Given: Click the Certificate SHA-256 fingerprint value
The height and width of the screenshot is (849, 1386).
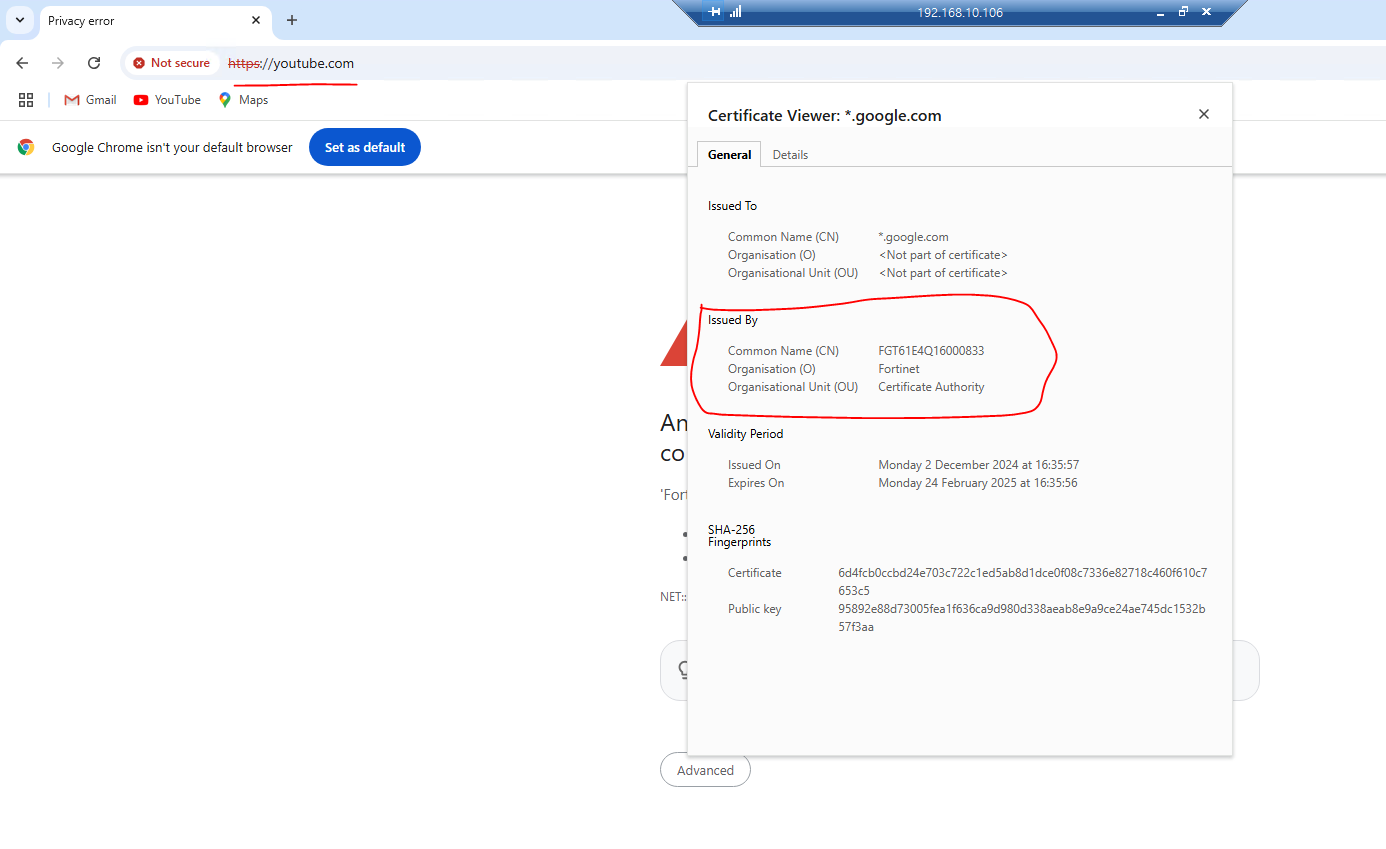Looking at the screenshot, I should [1022, 582].
